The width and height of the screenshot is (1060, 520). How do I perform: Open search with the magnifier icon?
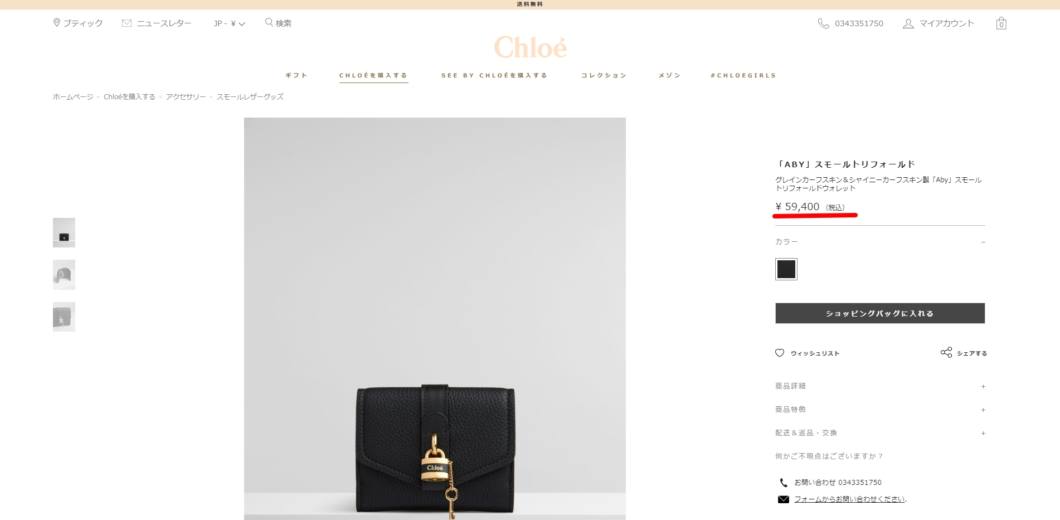tap(268, 22)
